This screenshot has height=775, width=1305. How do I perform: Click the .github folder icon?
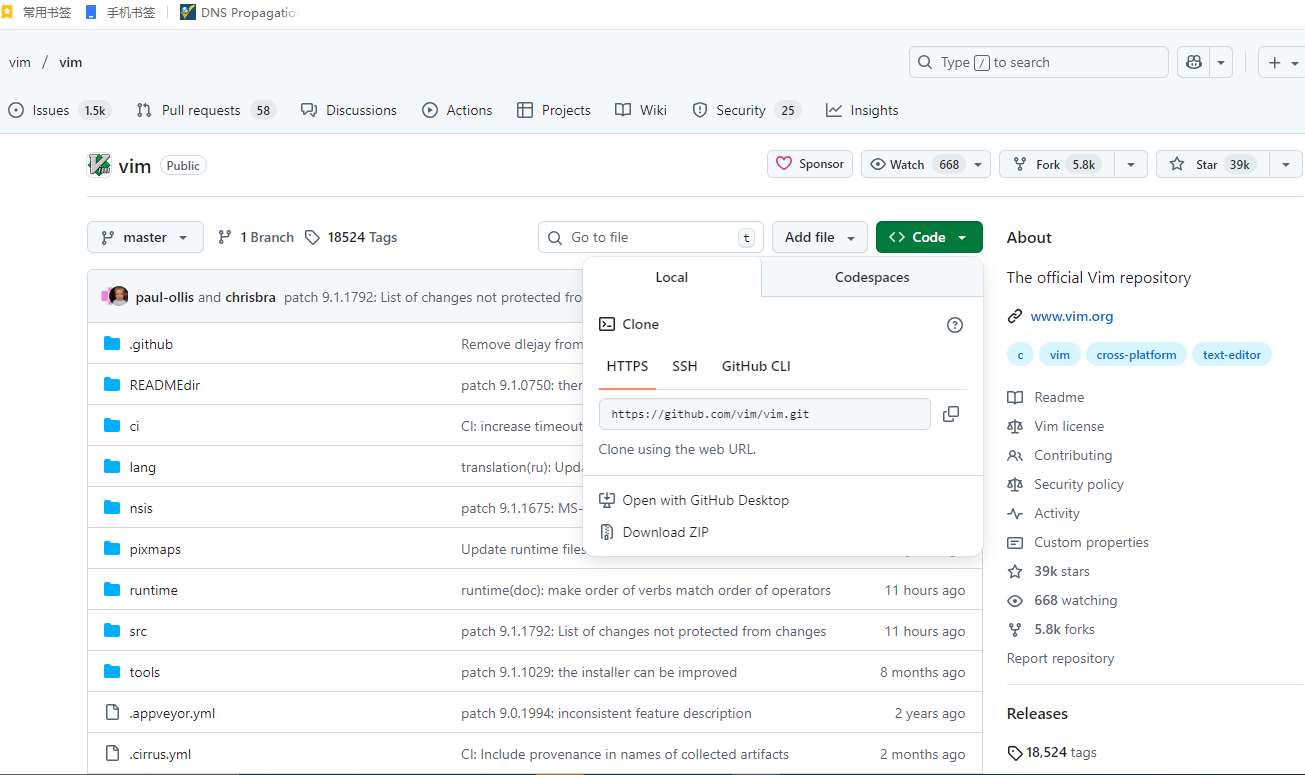(112, 344)
